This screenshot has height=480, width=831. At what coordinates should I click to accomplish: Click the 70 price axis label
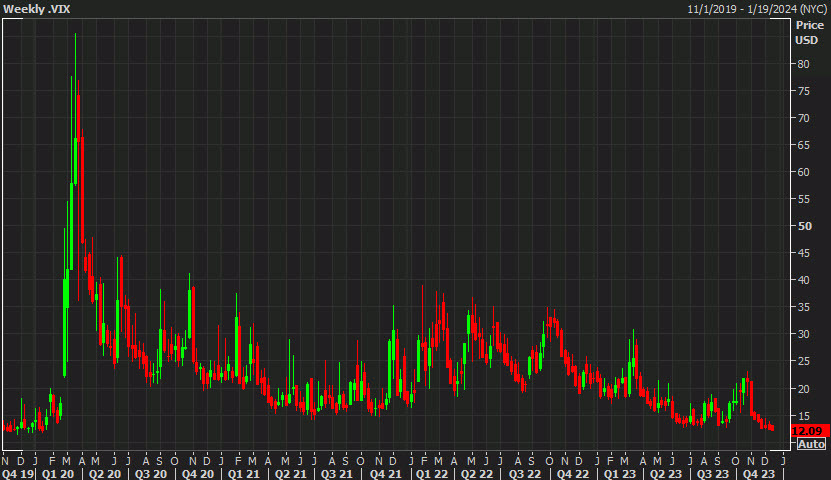803,118
